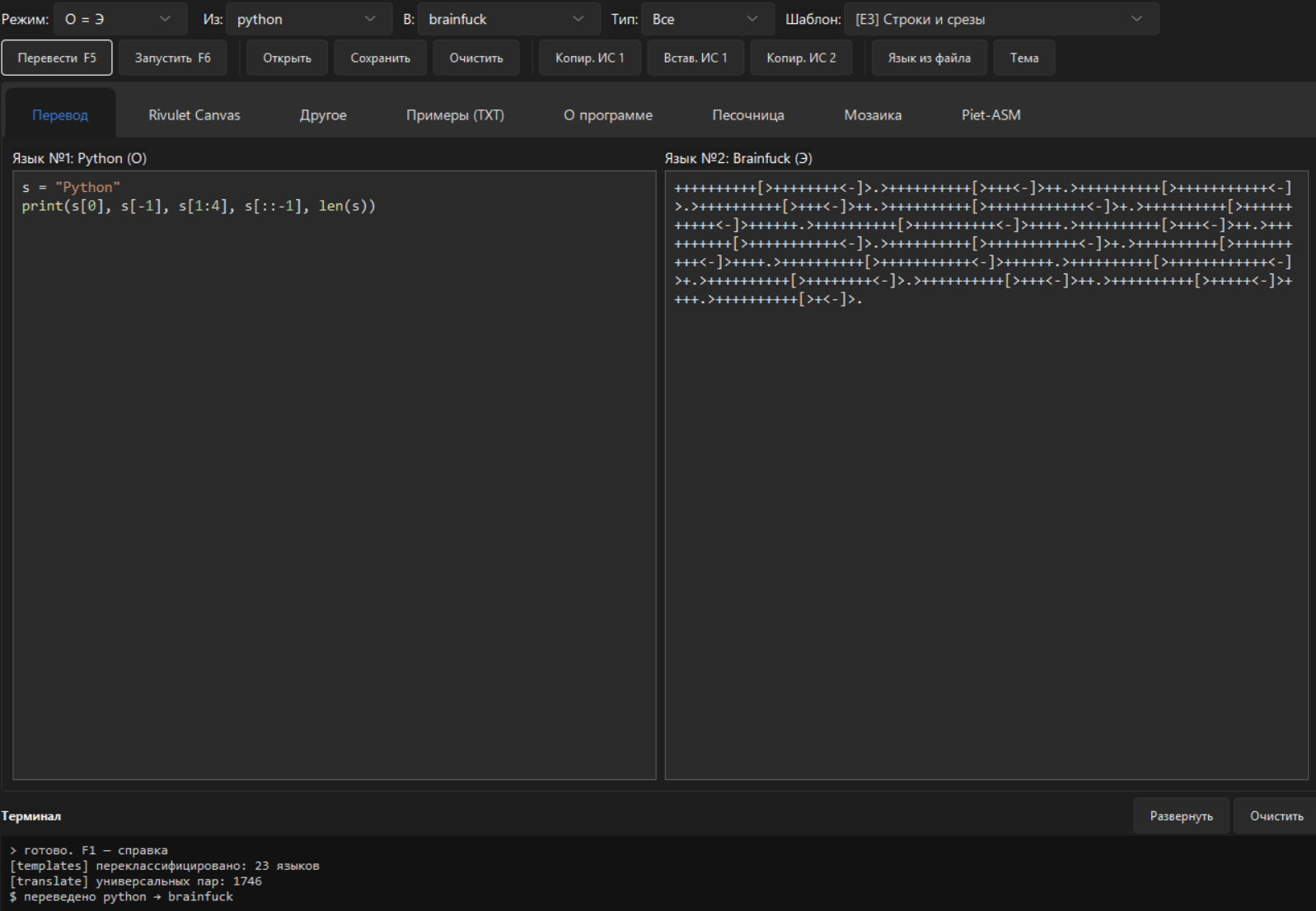Screen dimensions: 1316x911
Task: Click inside the Brainfuck output editor
Action: pyautogui.click(x=986, y=475)
